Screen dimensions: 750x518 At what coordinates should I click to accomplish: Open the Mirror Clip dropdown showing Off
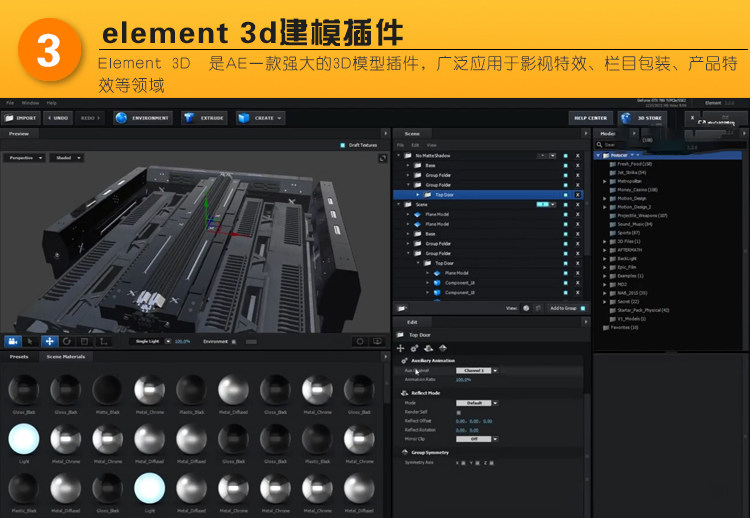[x=477, y=439]
